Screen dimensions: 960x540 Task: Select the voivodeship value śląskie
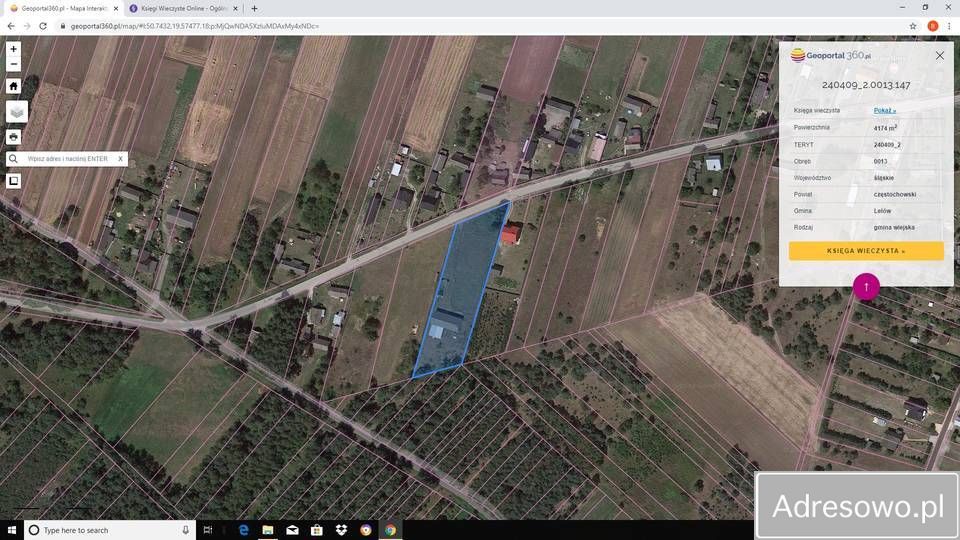tap(883, 178)
